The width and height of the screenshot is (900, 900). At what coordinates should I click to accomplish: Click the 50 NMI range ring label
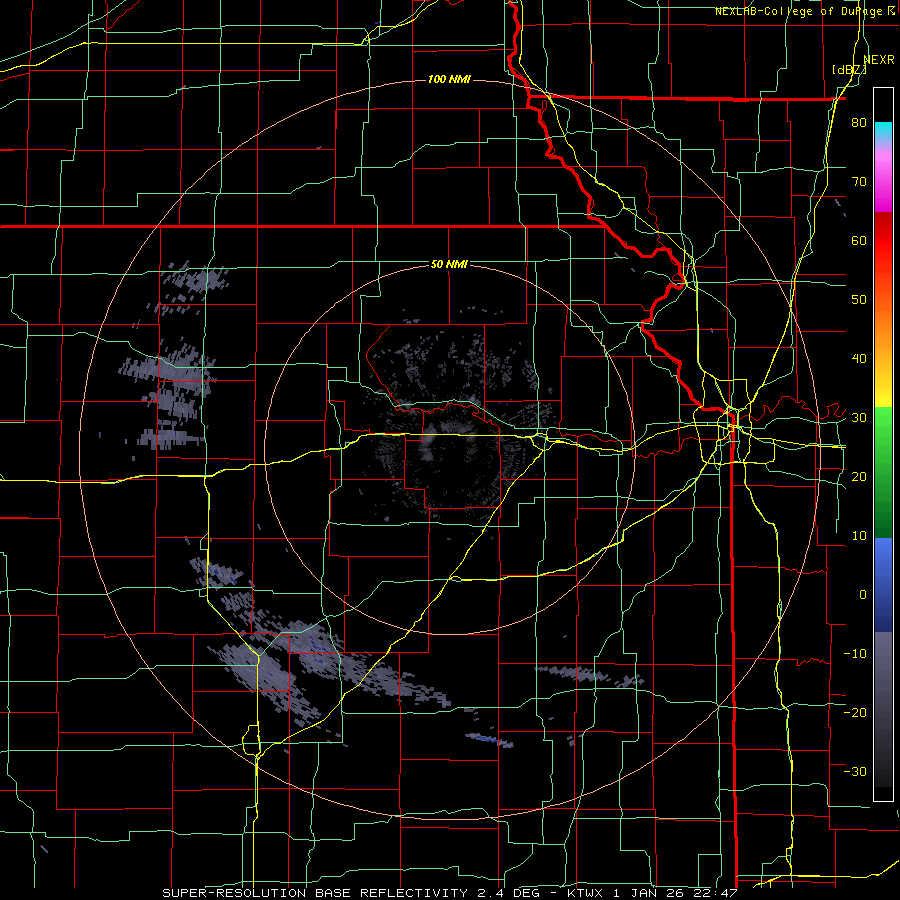pyautogui.click(x=449, y=264)
